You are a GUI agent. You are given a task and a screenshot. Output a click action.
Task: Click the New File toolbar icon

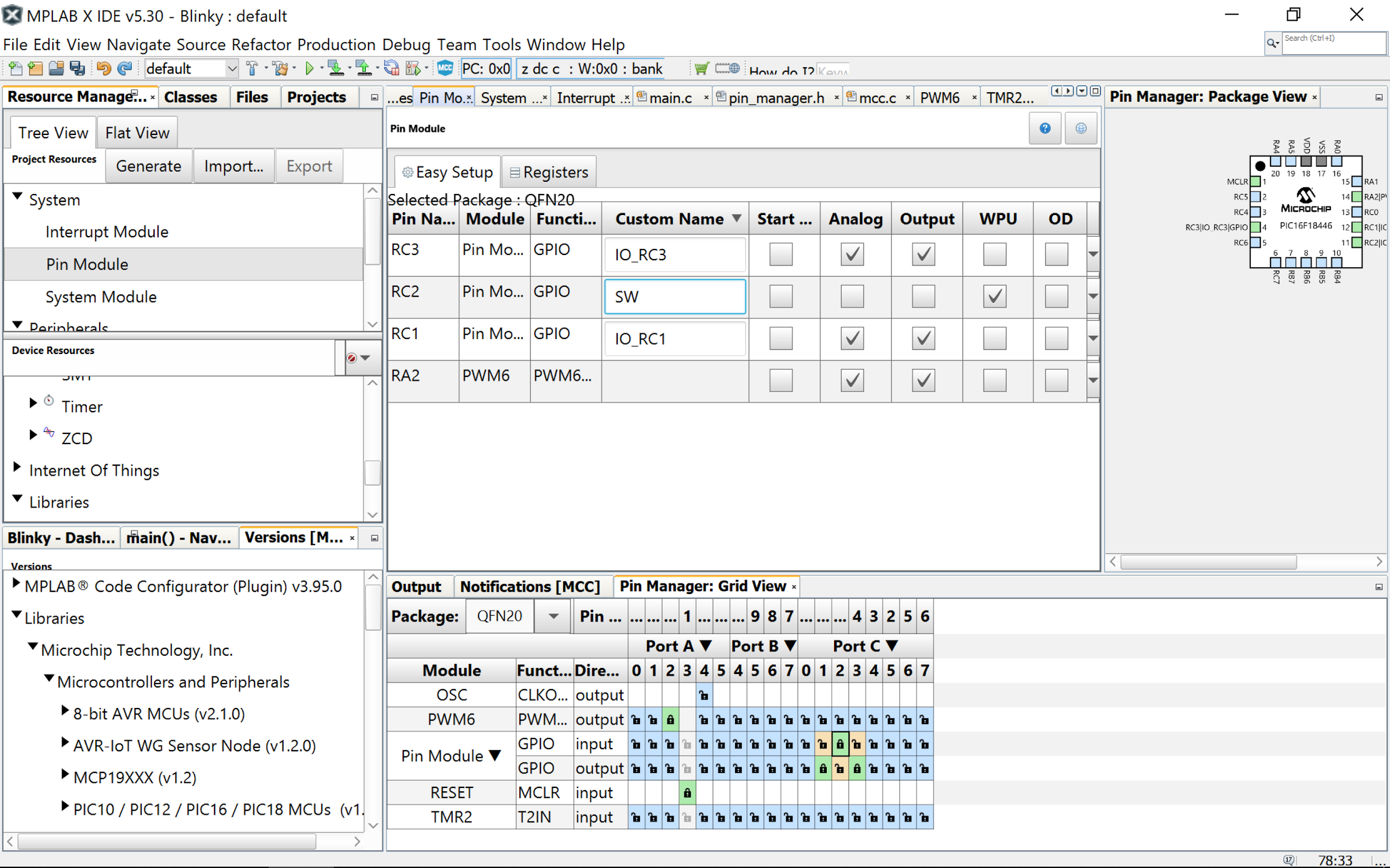tap(16, 69)
